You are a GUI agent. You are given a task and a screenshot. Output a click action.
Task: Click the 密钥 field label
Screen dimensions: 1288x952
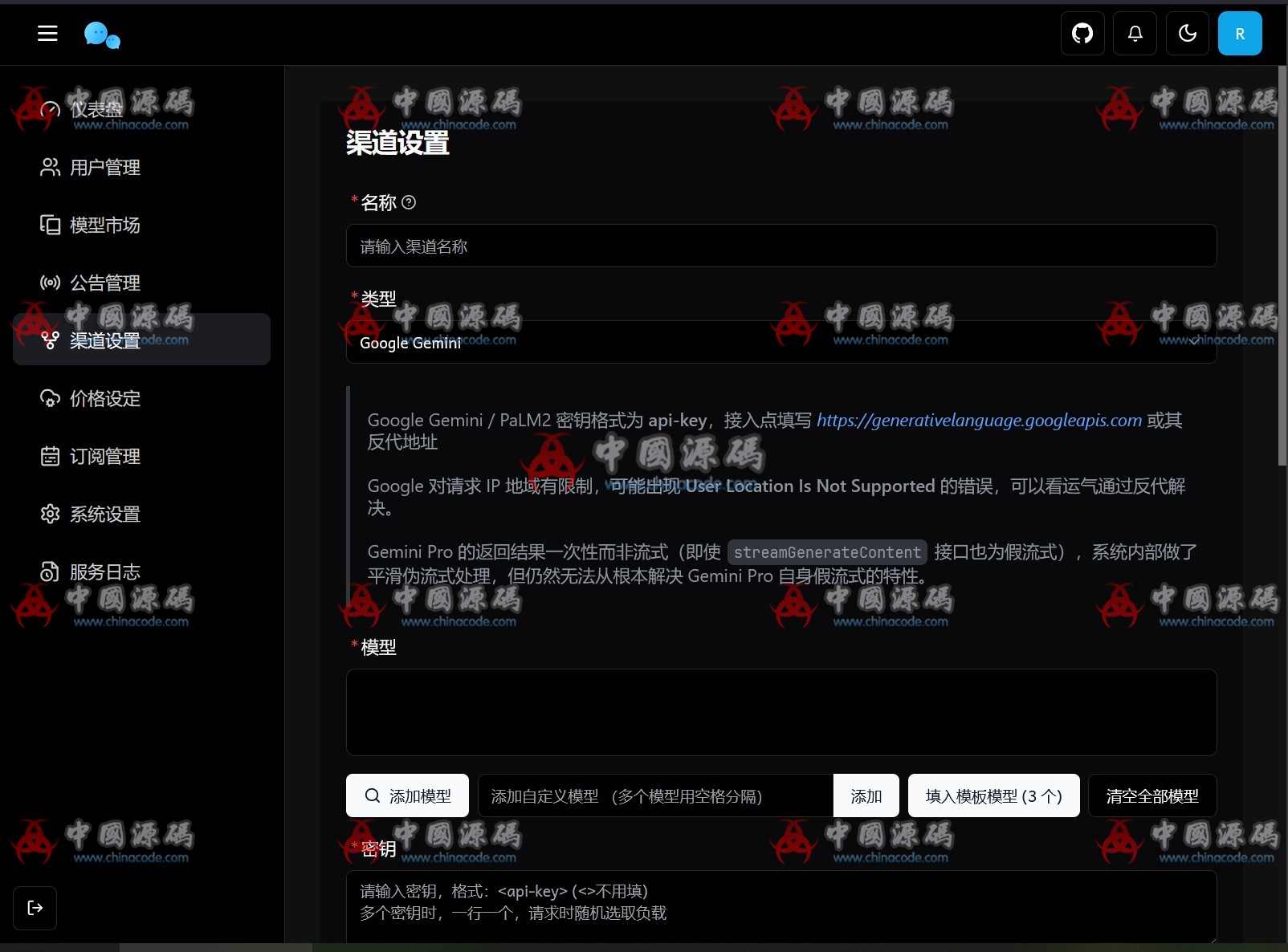378,848
